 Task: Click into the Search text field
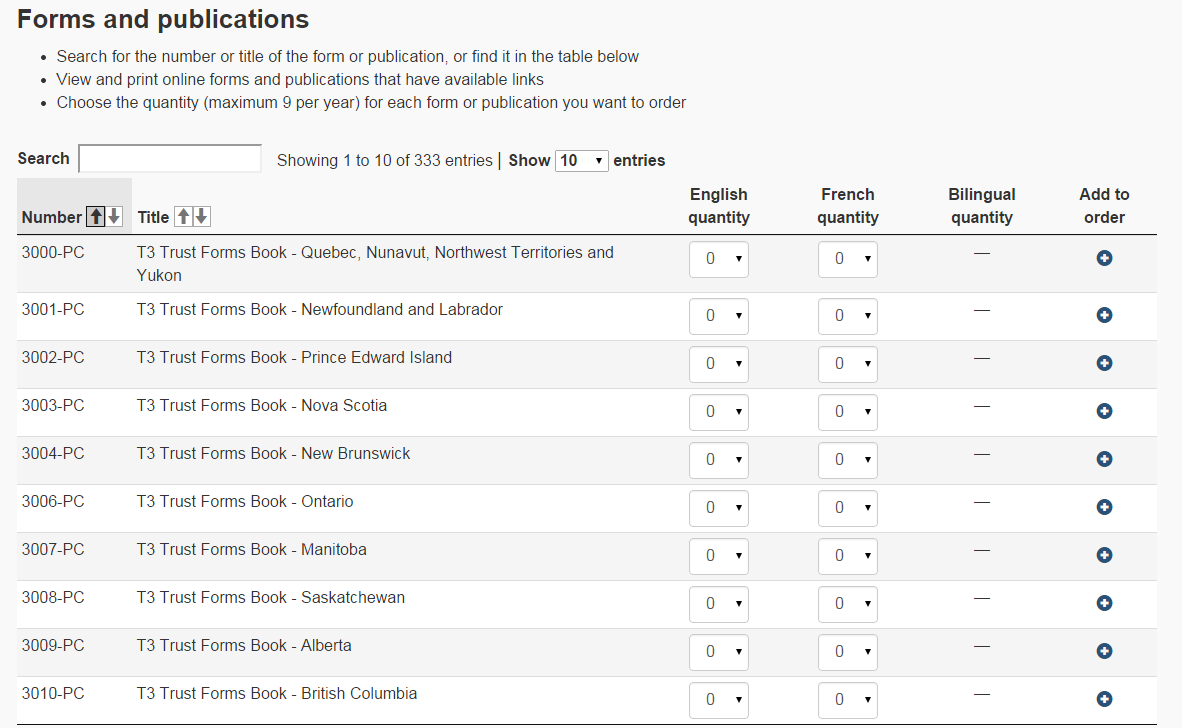click(170, 159)
